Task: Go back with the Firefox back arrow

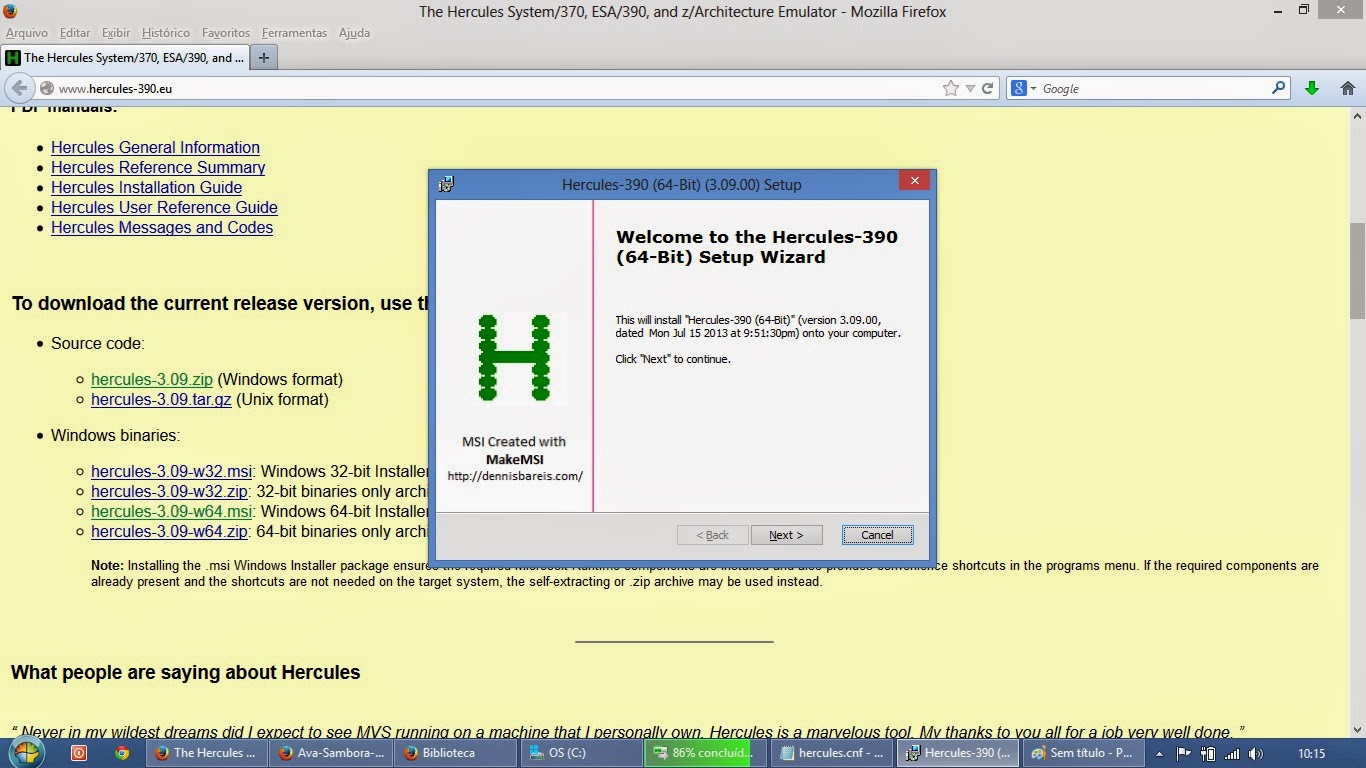Action: pos(19,88)
